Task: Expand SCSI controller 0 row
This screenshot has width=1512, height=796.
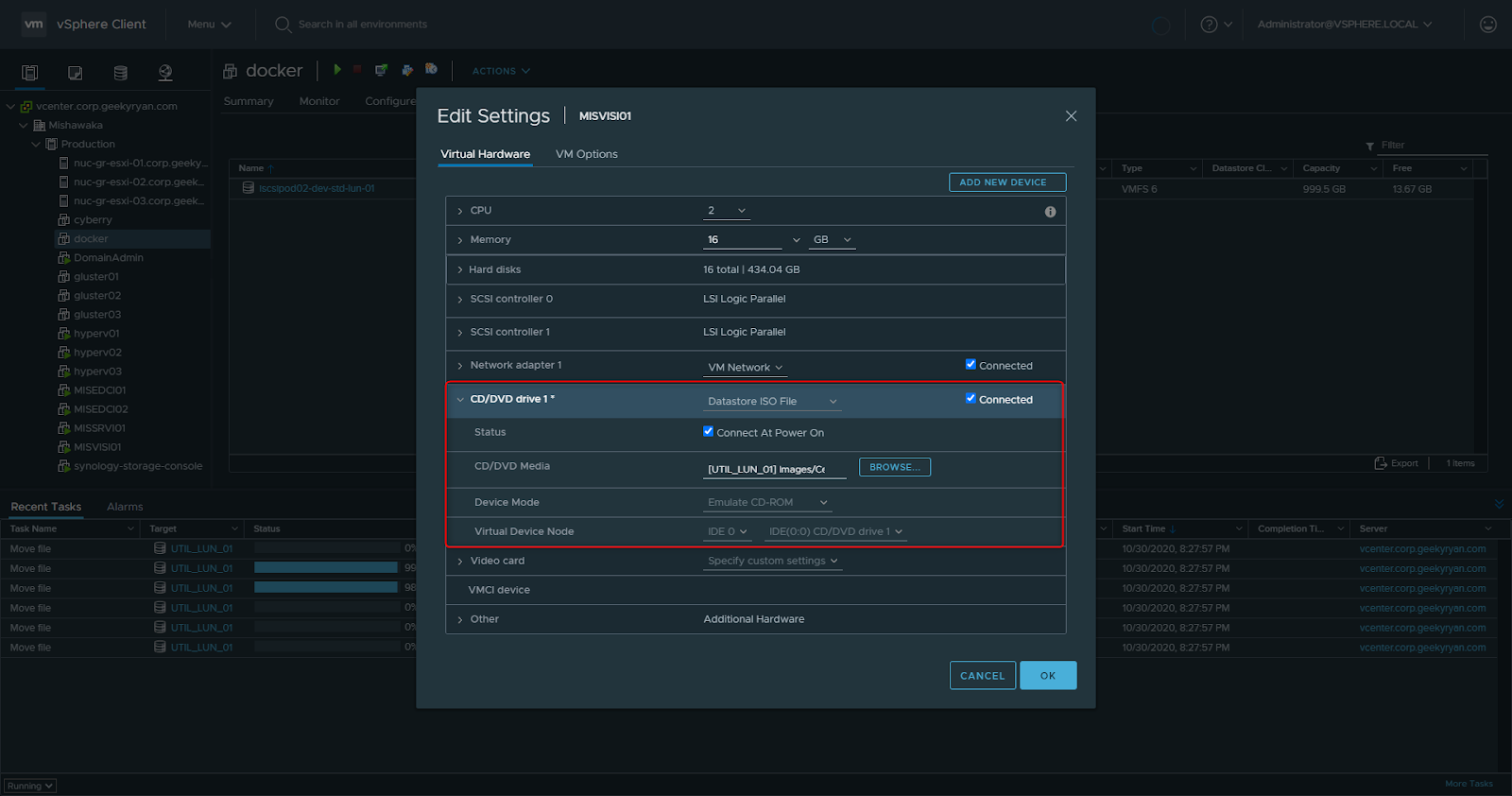Action: pyautogui.click(x=460, y=300)
